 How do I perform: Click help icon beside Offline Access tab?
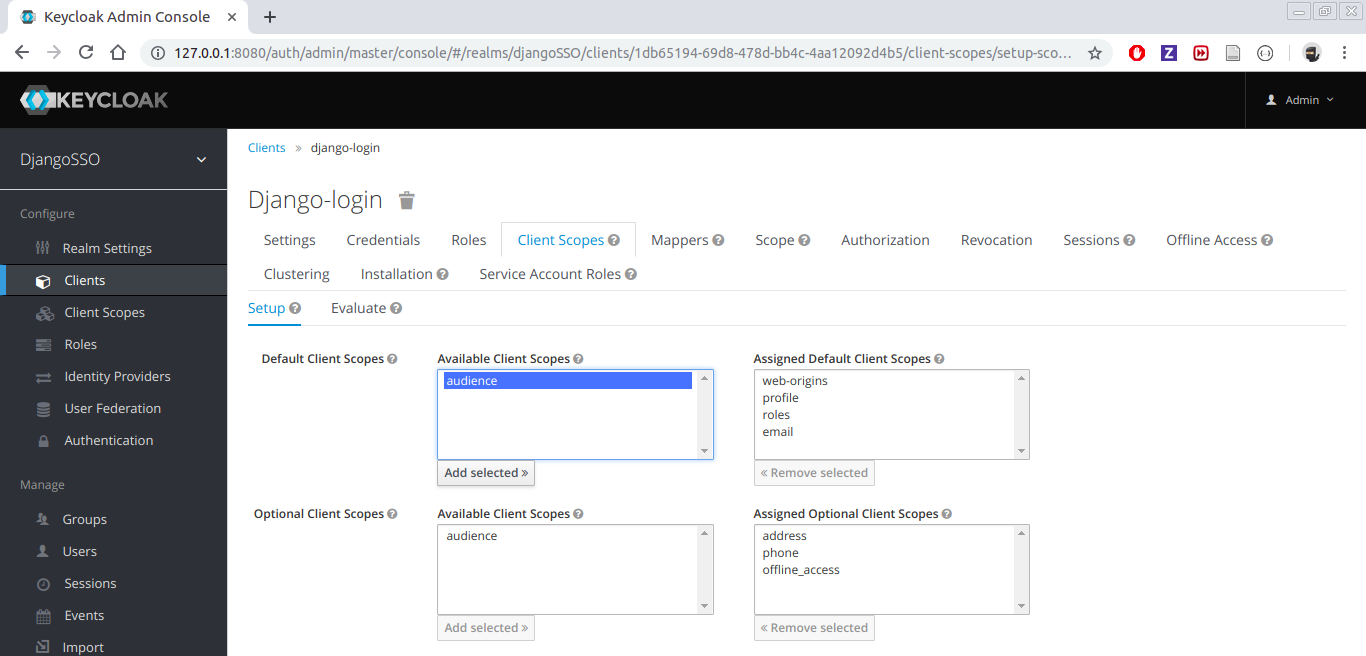click(x=1267, y=240)
